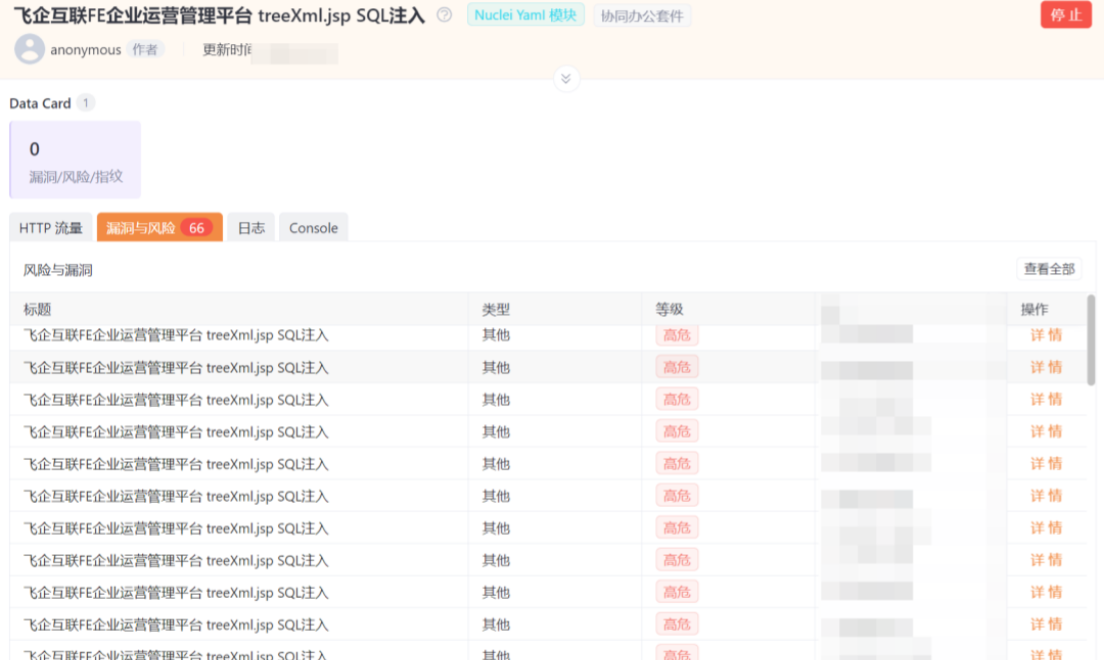Image resolution: width=1104 pixels, height=660 pixels.
Task: Click the anonymous username
Action: coord(85,50)
